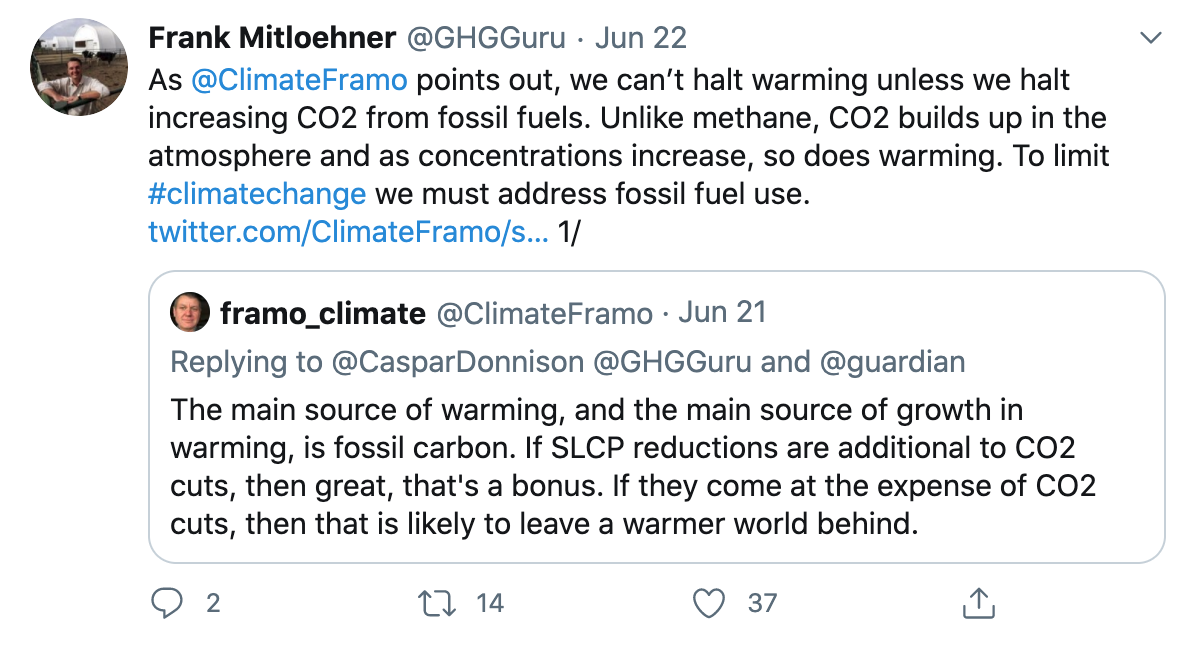Image resolution: width=1194 pixels, height=654 pixels.
Task: Click the retweet count 14
Action: (489, 603)
